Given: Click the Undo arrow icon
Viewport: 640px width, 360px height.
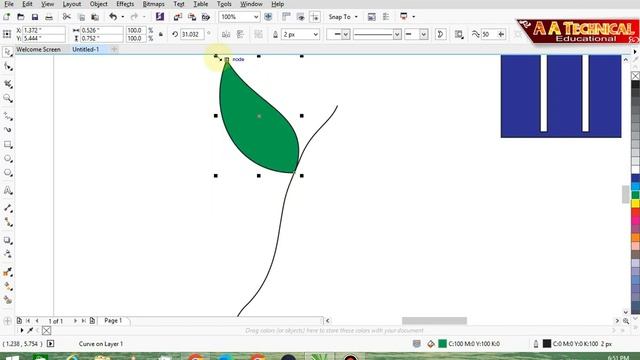Looking at the screenshot, I should (x=113, y=17).
